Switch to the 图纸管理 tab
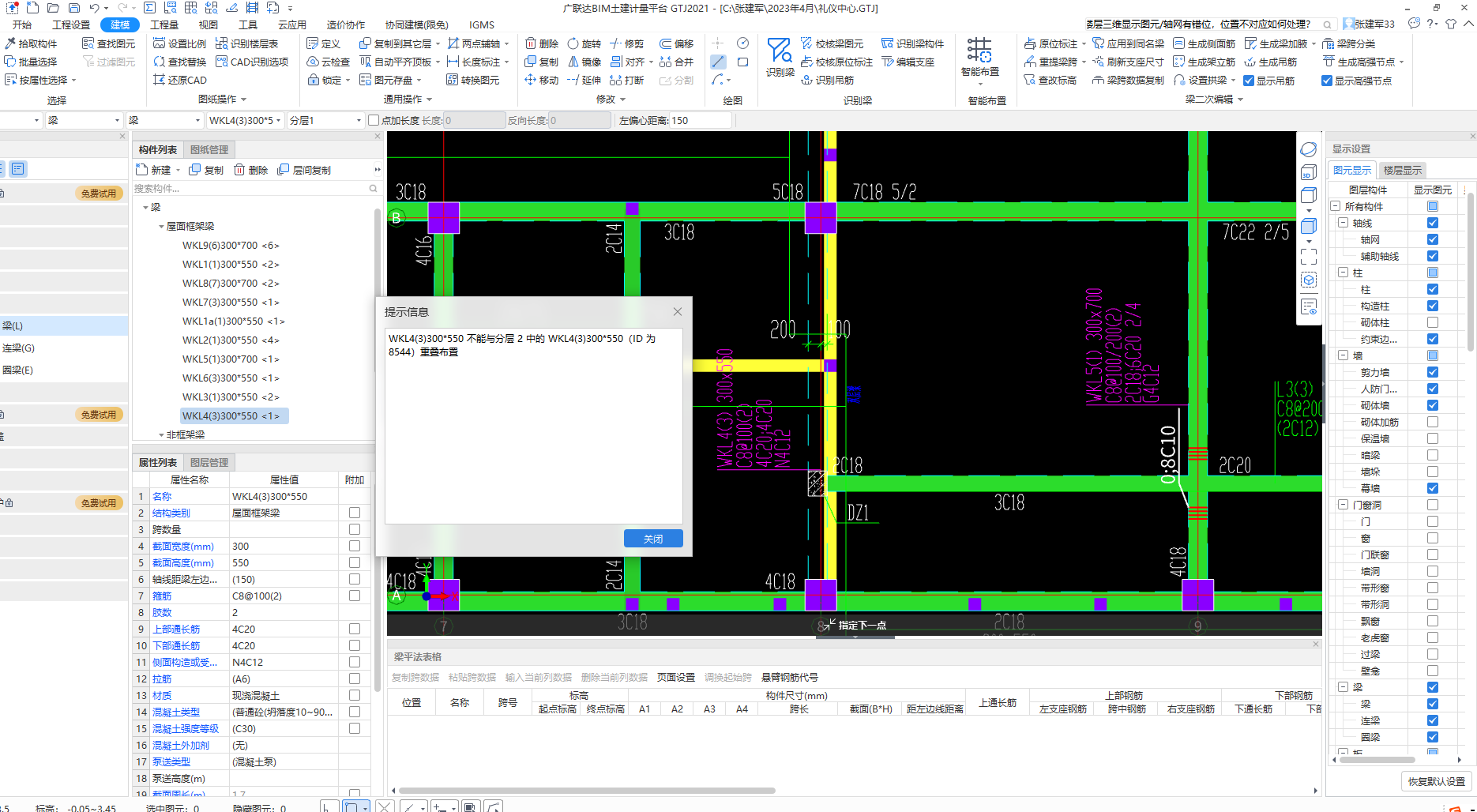The image size is (1477, 812). pos(209,149)
